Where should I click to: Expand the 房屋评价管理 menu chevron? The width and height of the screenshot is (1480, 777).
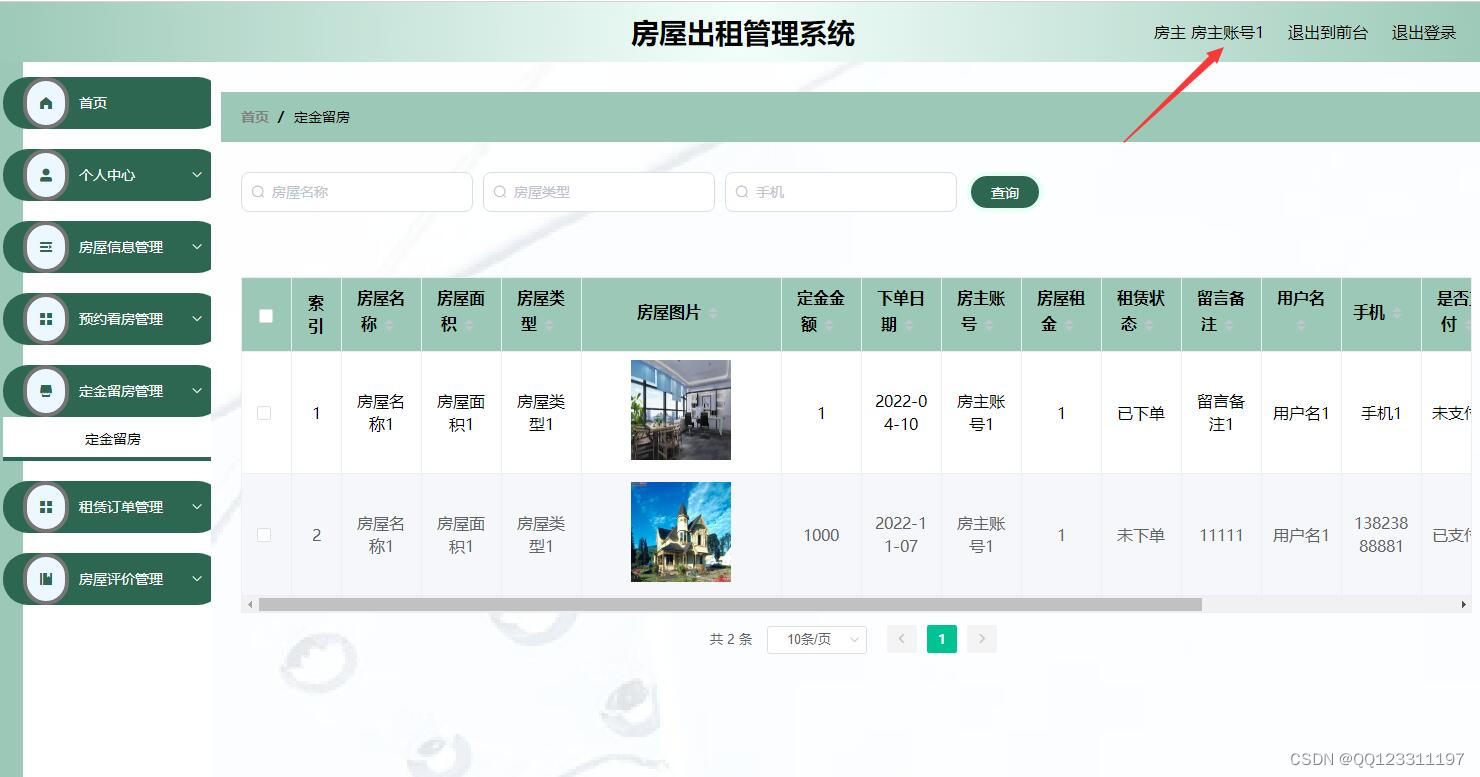coord(197,579)
